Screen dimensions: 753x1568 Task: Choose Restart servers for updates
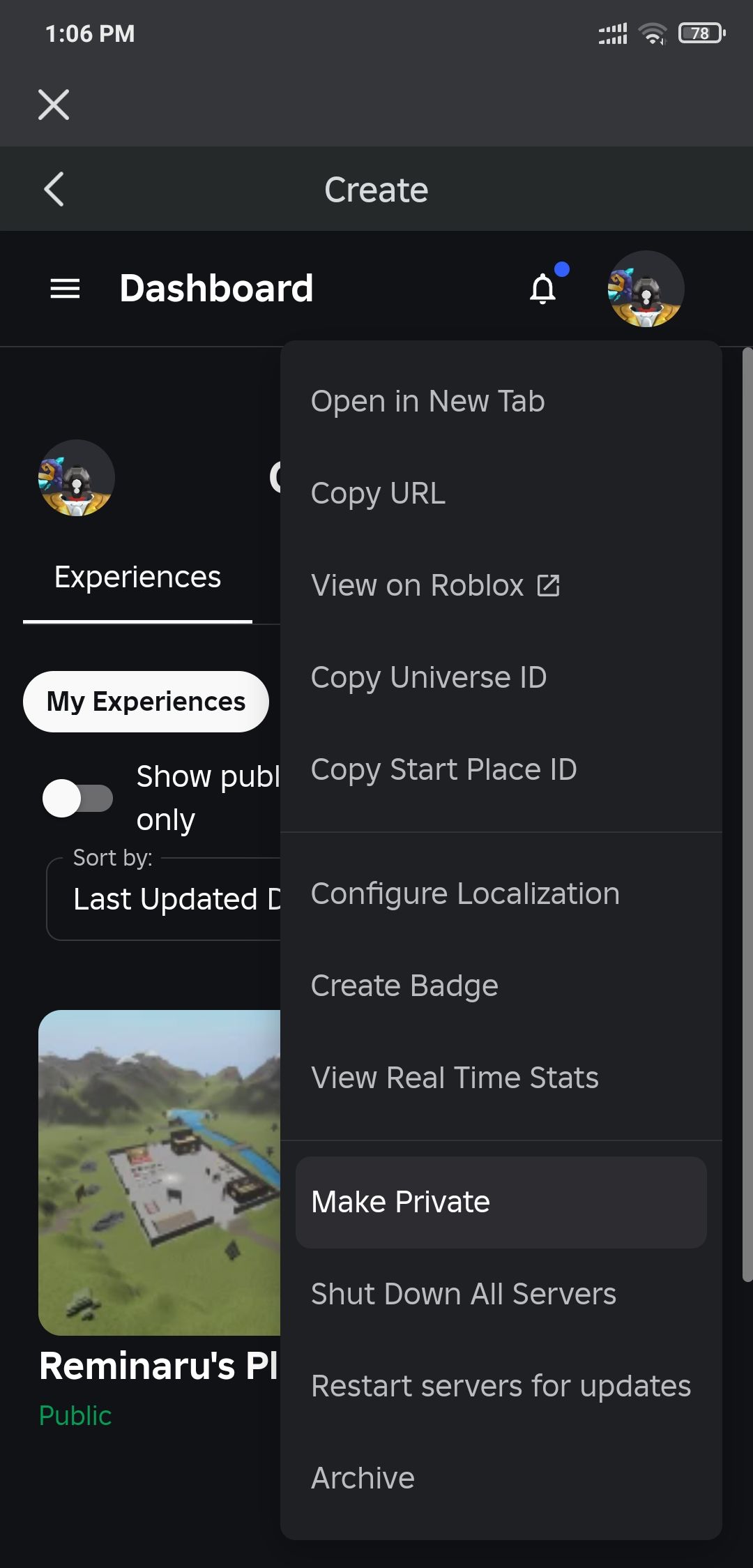coord(501,1386)
